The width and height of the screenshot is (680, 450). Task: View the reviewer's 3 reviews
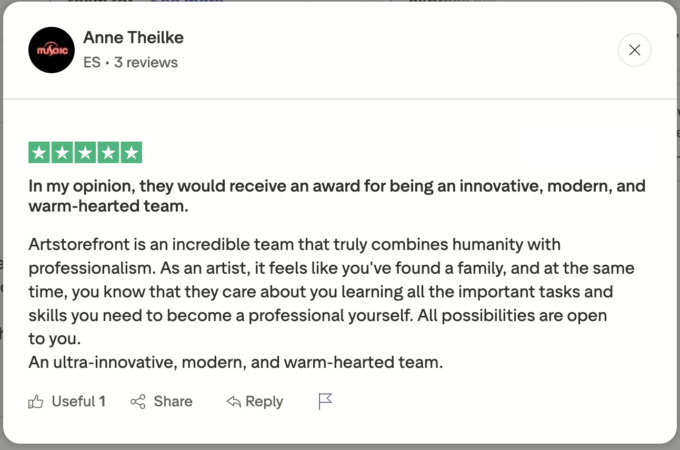[x=147, y=62]
